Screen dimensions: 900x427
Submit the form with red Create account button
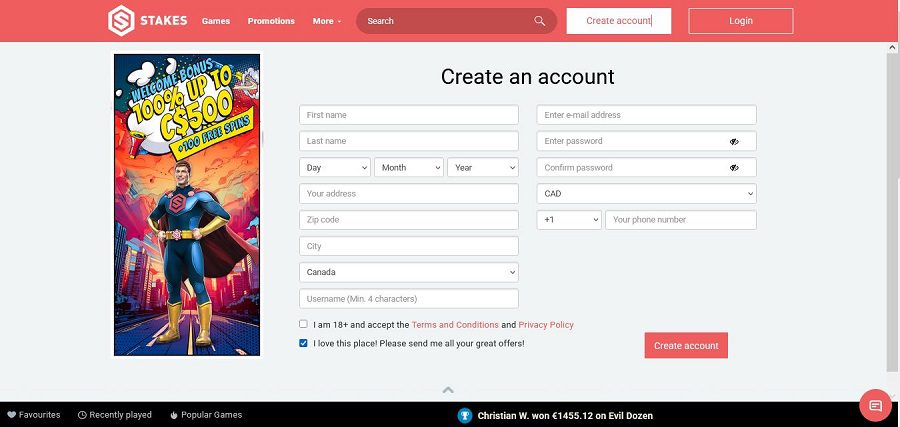686,346
